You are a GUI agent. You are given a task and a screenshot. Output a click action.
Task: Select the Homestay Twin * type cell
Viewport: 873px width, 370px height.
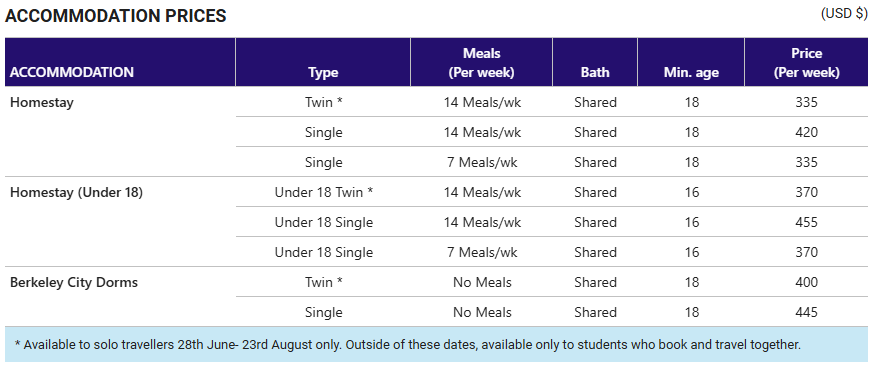[323, 102]
